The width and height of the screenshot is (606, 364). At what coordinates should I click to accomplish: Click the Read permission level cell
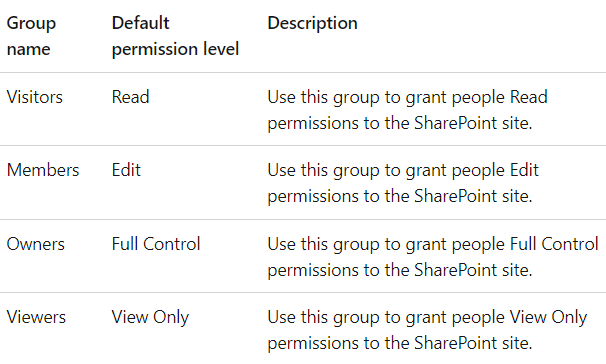130,97
